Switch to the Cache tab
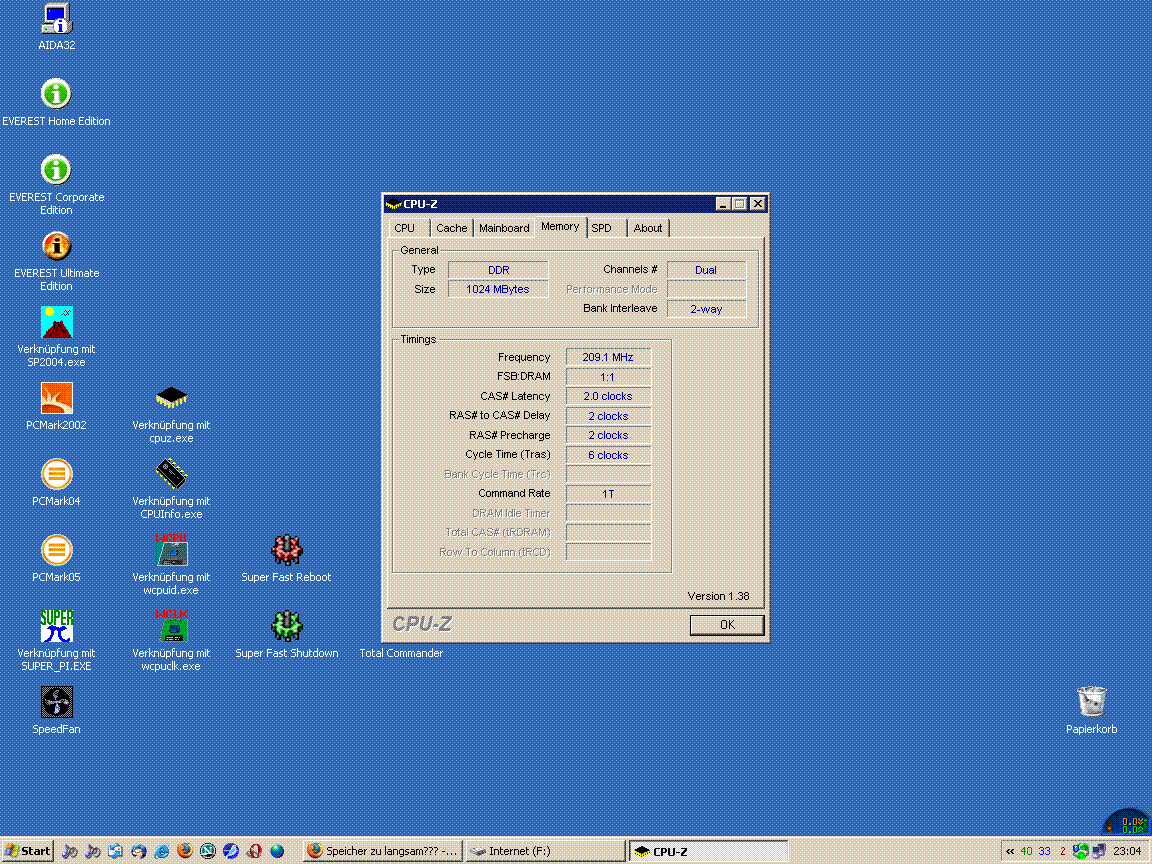The height and width of the screenshot is (864, 1152). 451,228
